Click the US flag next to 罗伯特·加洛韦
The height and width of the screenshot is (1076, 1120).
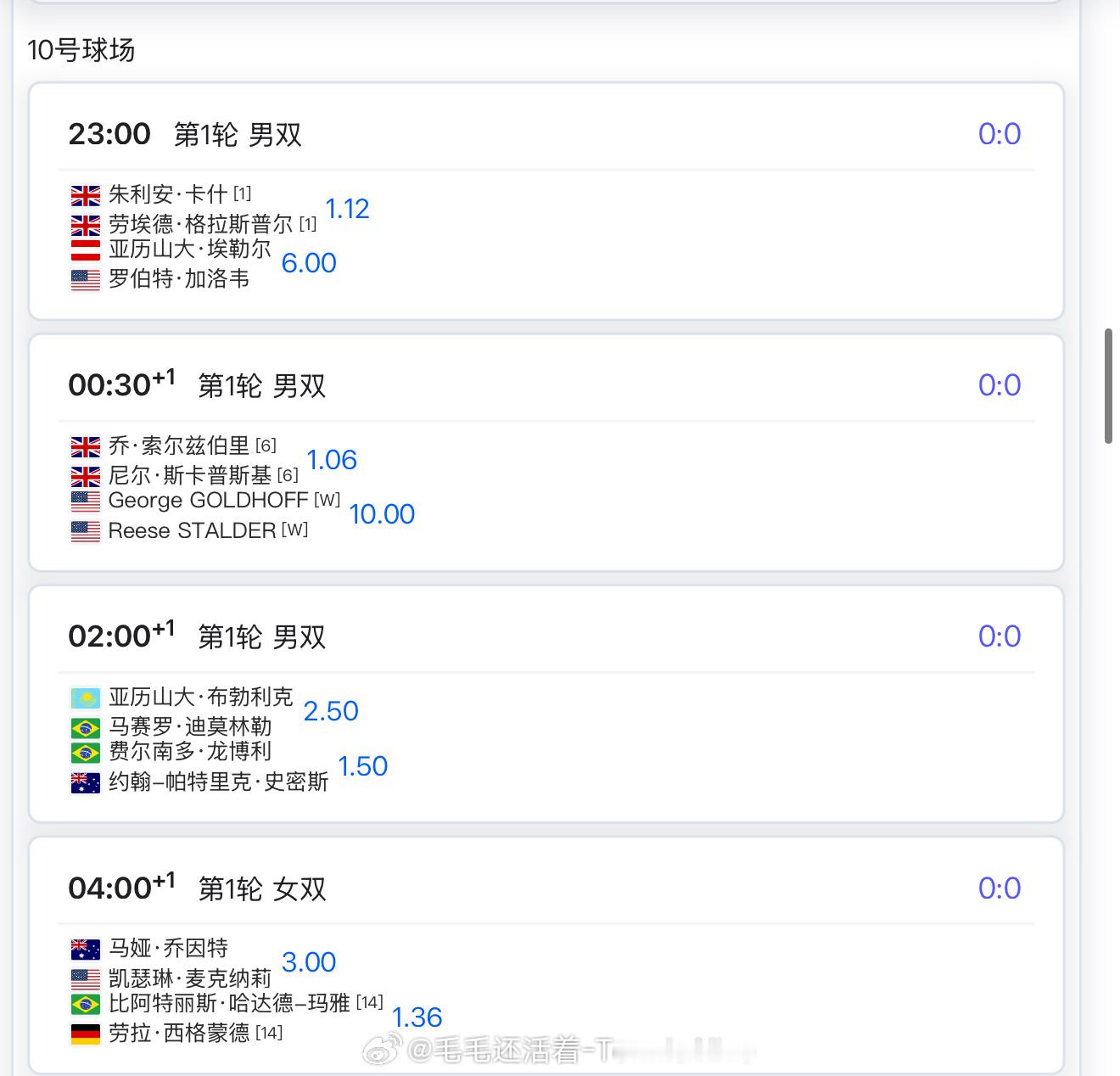pyautogui.click(x=86, y=279)
